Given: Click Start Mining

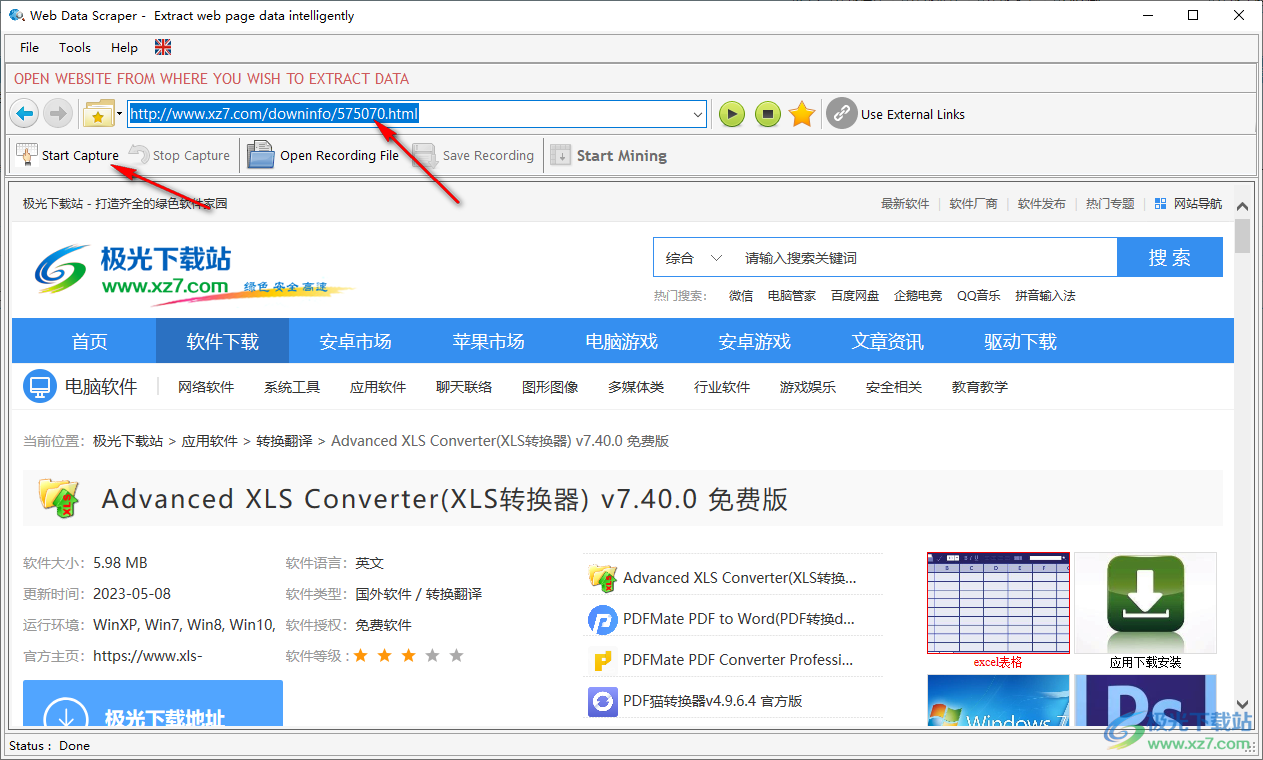Looking at the screenshot, I should [x=609, y=155].
